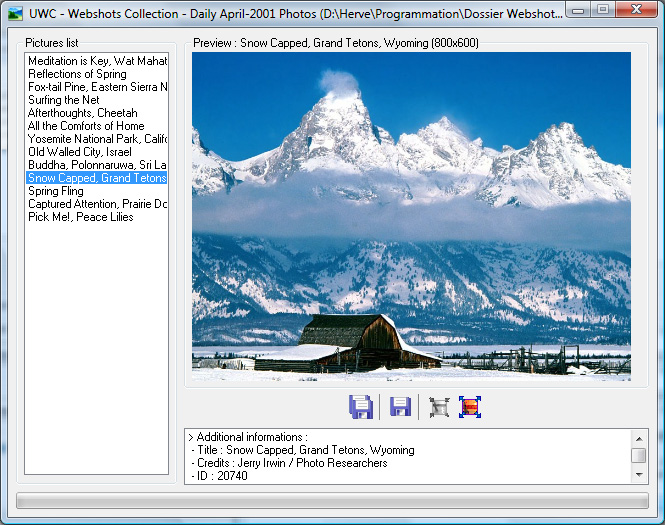665x525 pixels.
Task: Select 'Fox-tail Pine, Eastern Sierra' entry
Action: click(x=97, y=87)
